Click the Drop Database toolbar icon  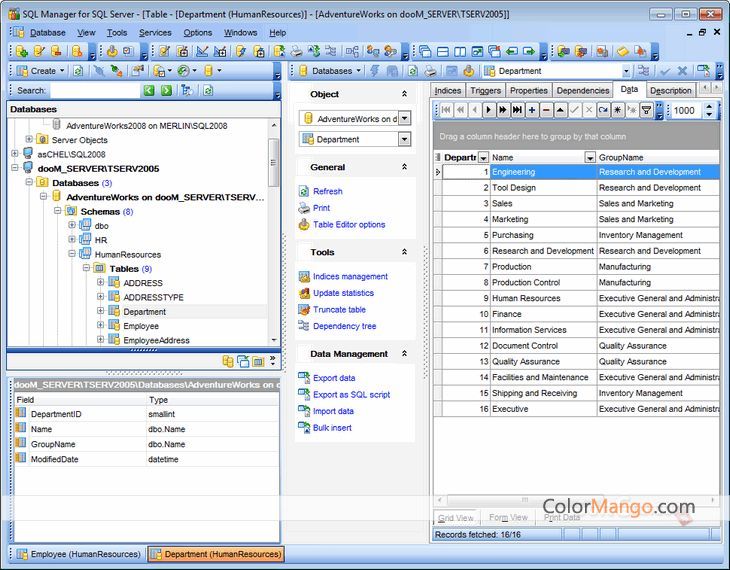(56, 51)
